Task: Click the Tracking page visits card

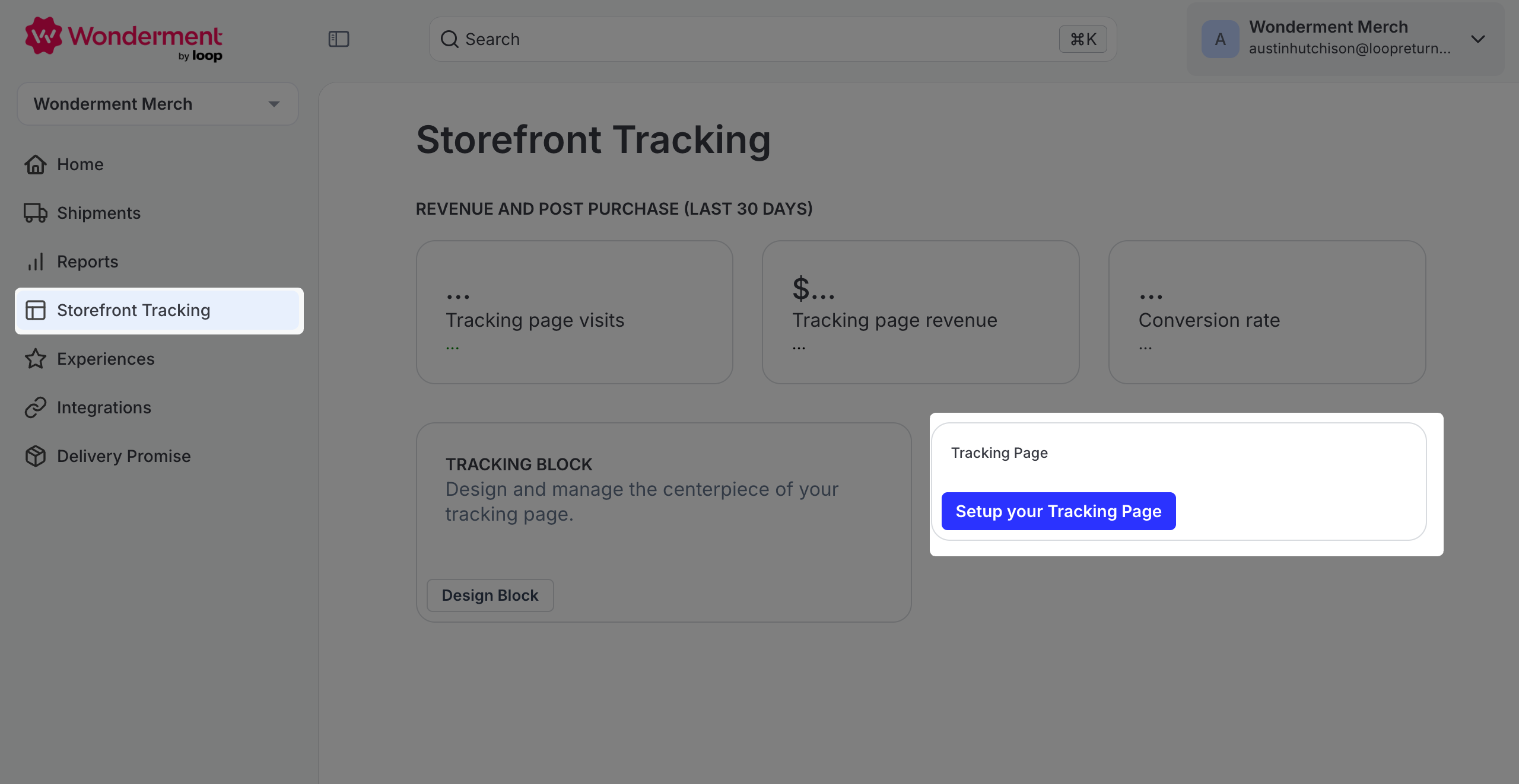Action: coord(574,312)
